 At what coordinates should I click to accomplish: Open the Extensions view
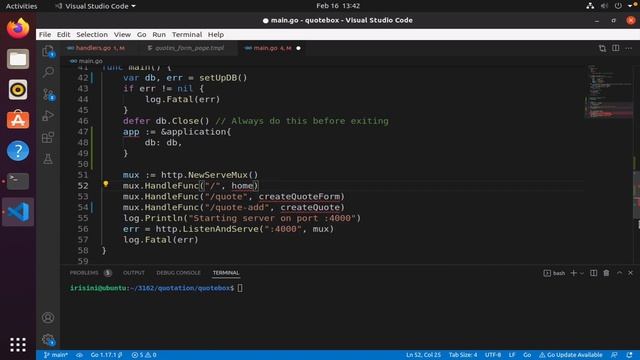pyautogui.click(x=48, y=138)
